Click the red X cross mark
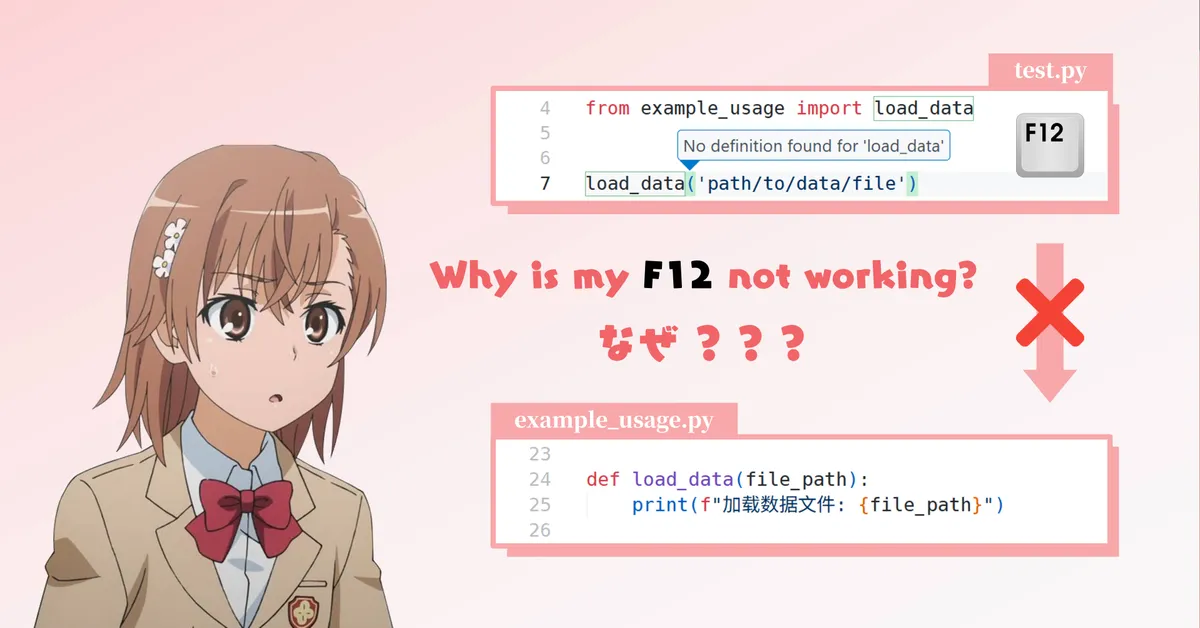The width and height of the screenshot is (1200, 628). point(1049,313)
